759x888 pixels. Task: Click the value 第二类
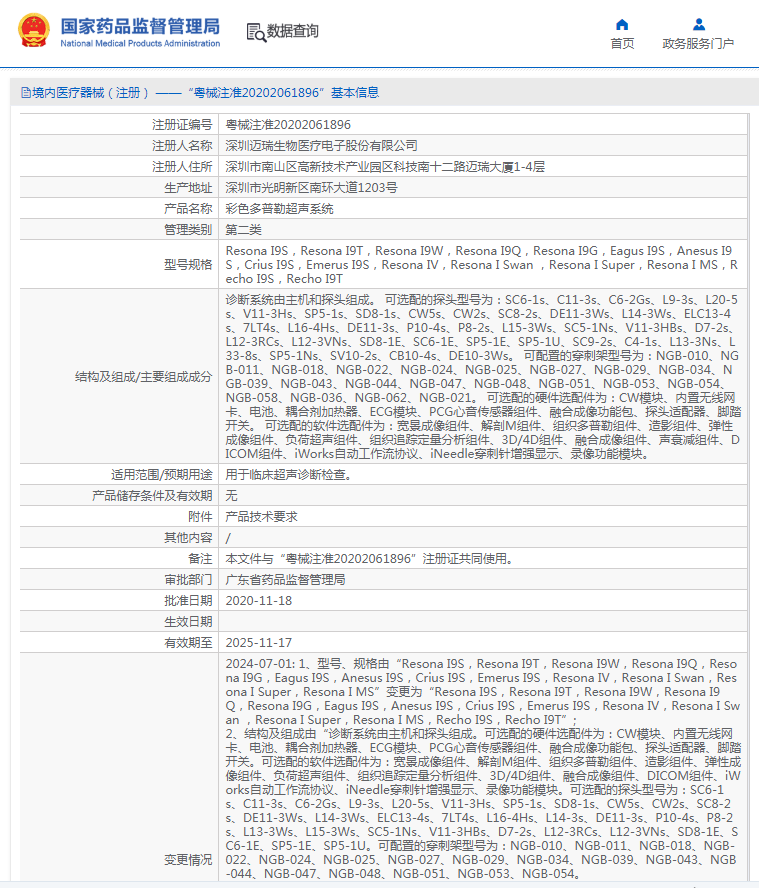click(244, 229)
